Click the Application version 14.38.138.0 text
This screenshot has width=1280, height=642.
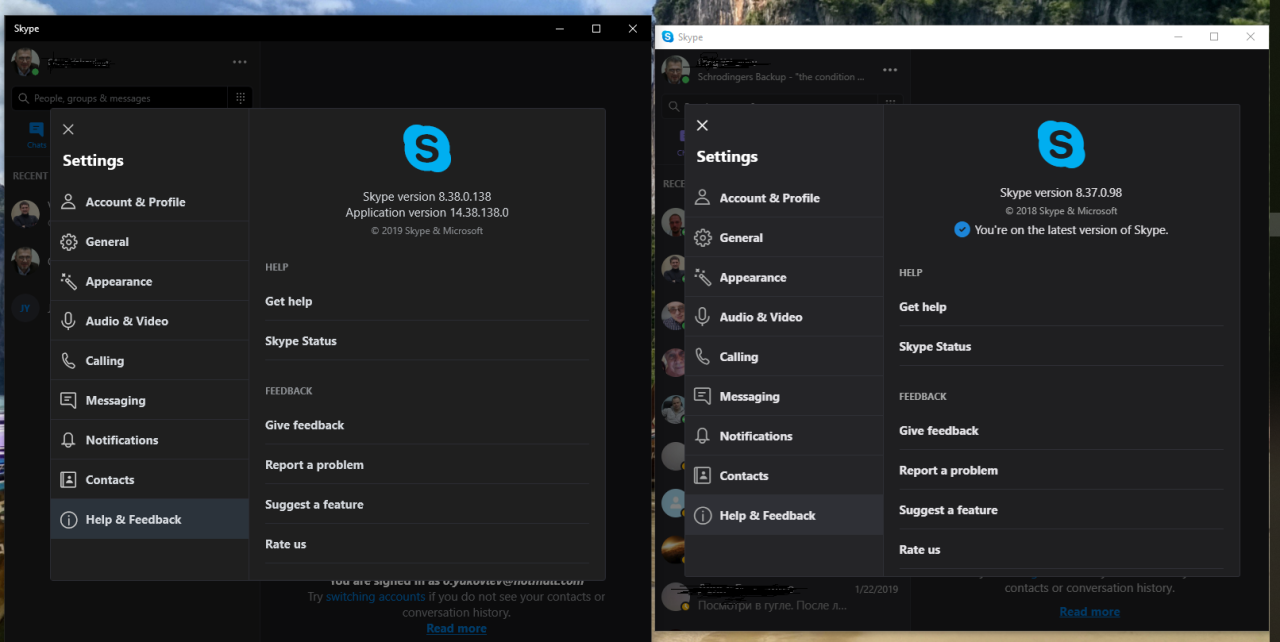click(427, 213)
